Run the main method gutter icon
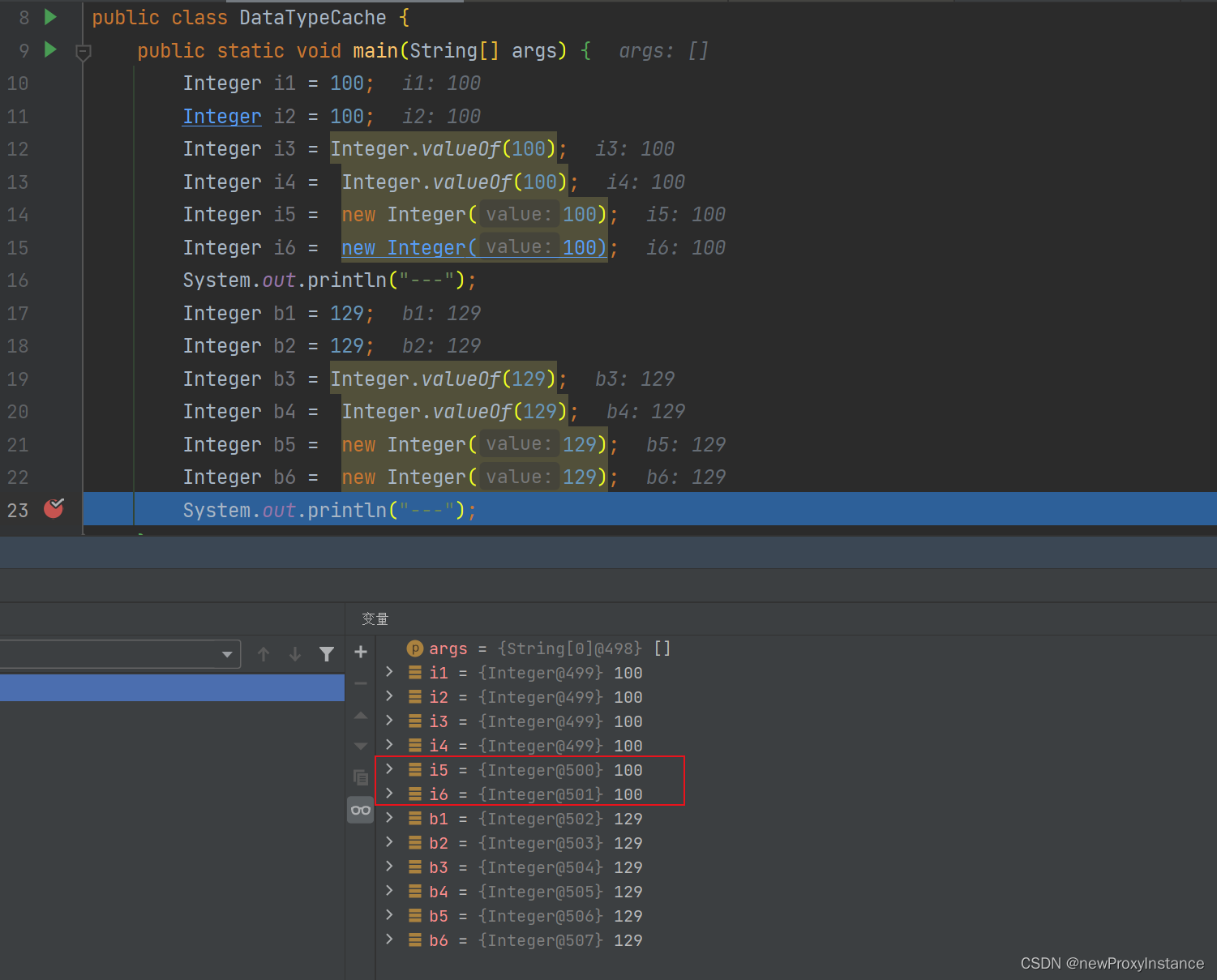This screenshot has width=1217, height=980. pos(50,49)
